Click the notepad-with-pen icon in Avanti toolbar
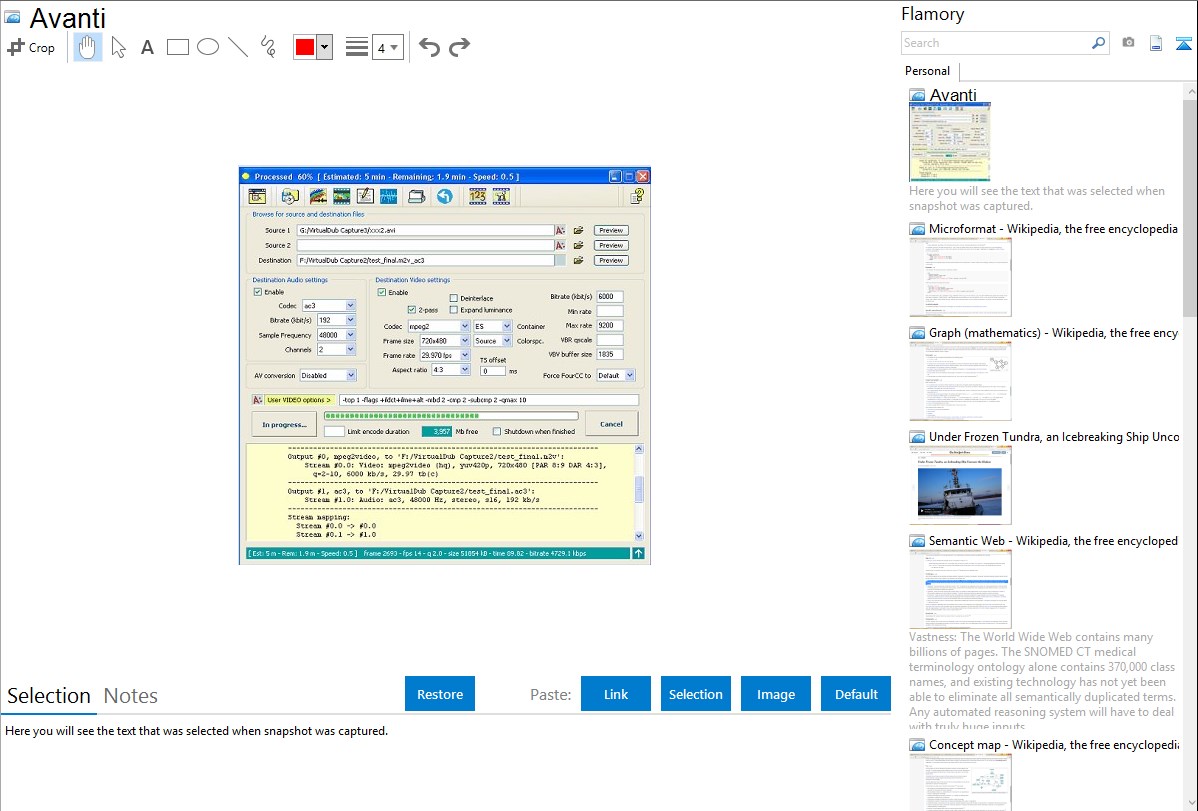Viewport: 1198px width, 811px height. tap(364, 196)
